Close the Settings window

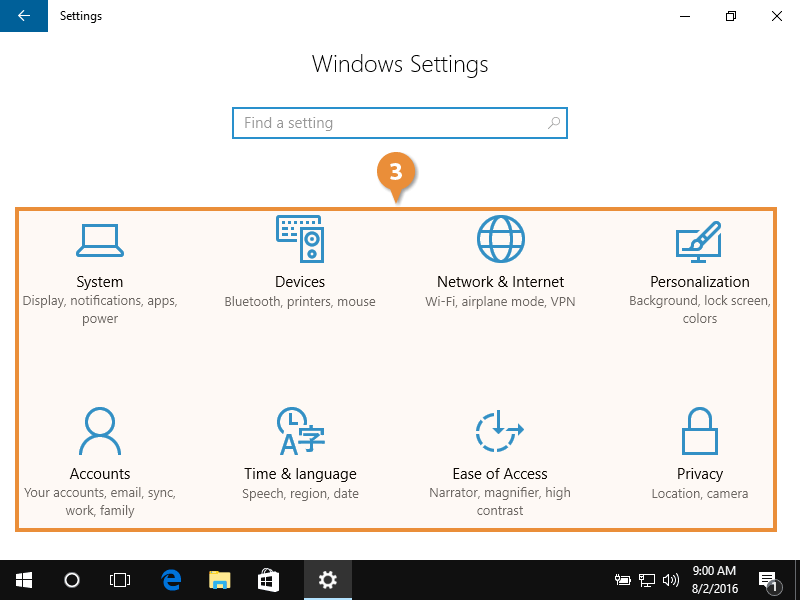click(777, 16)
